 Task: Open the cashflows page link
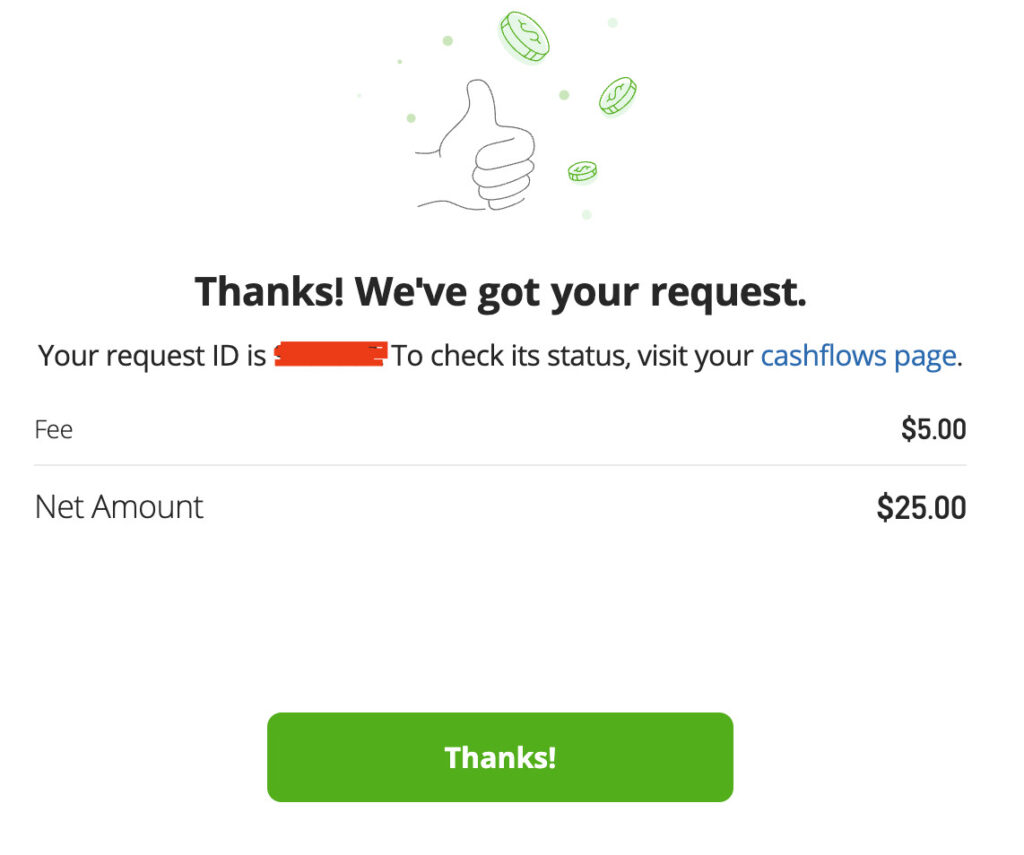858,356
